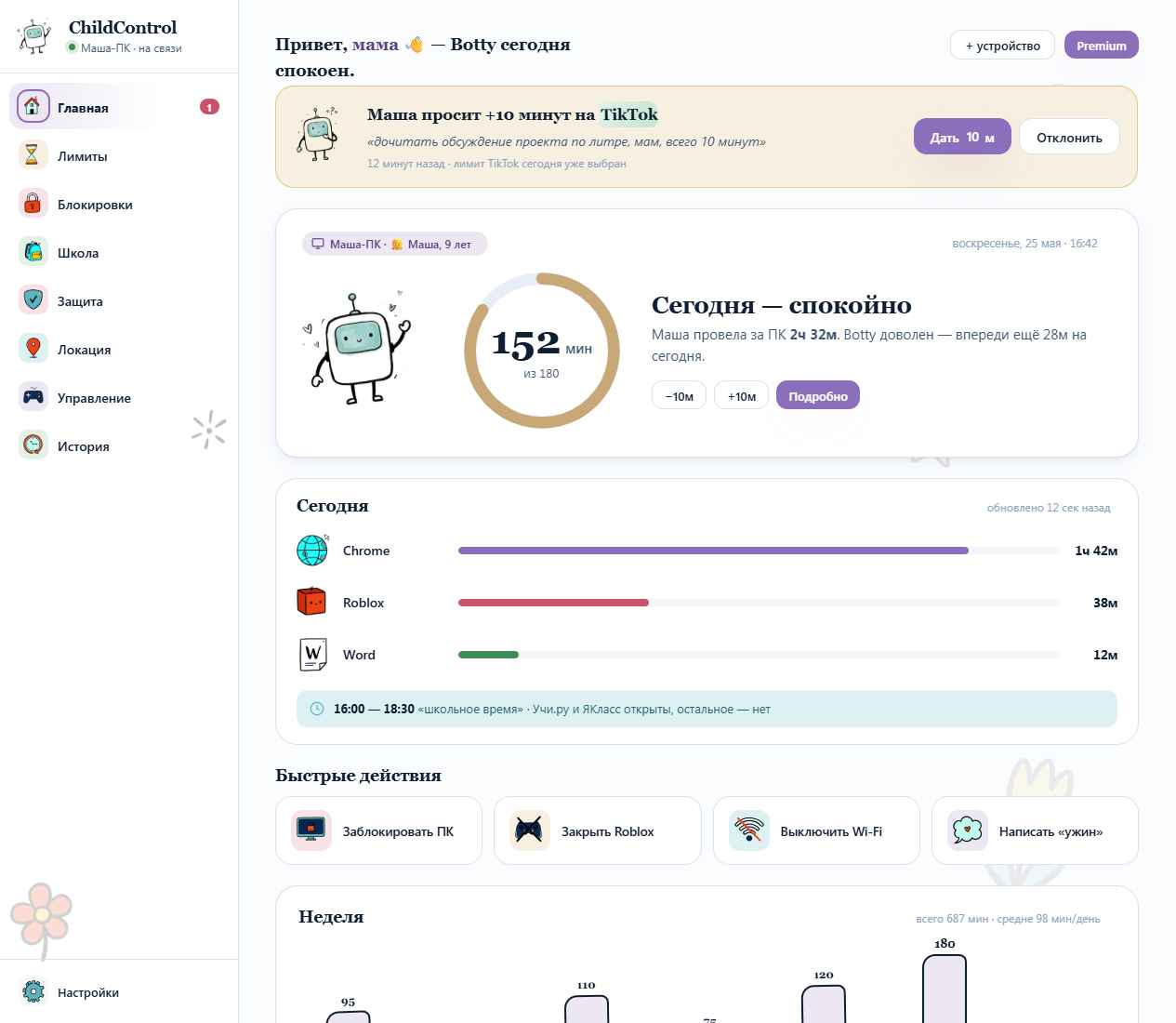The image size is (1176, 1023).
Task: Click the weekly total всего 687 мин
Action: 952,919
